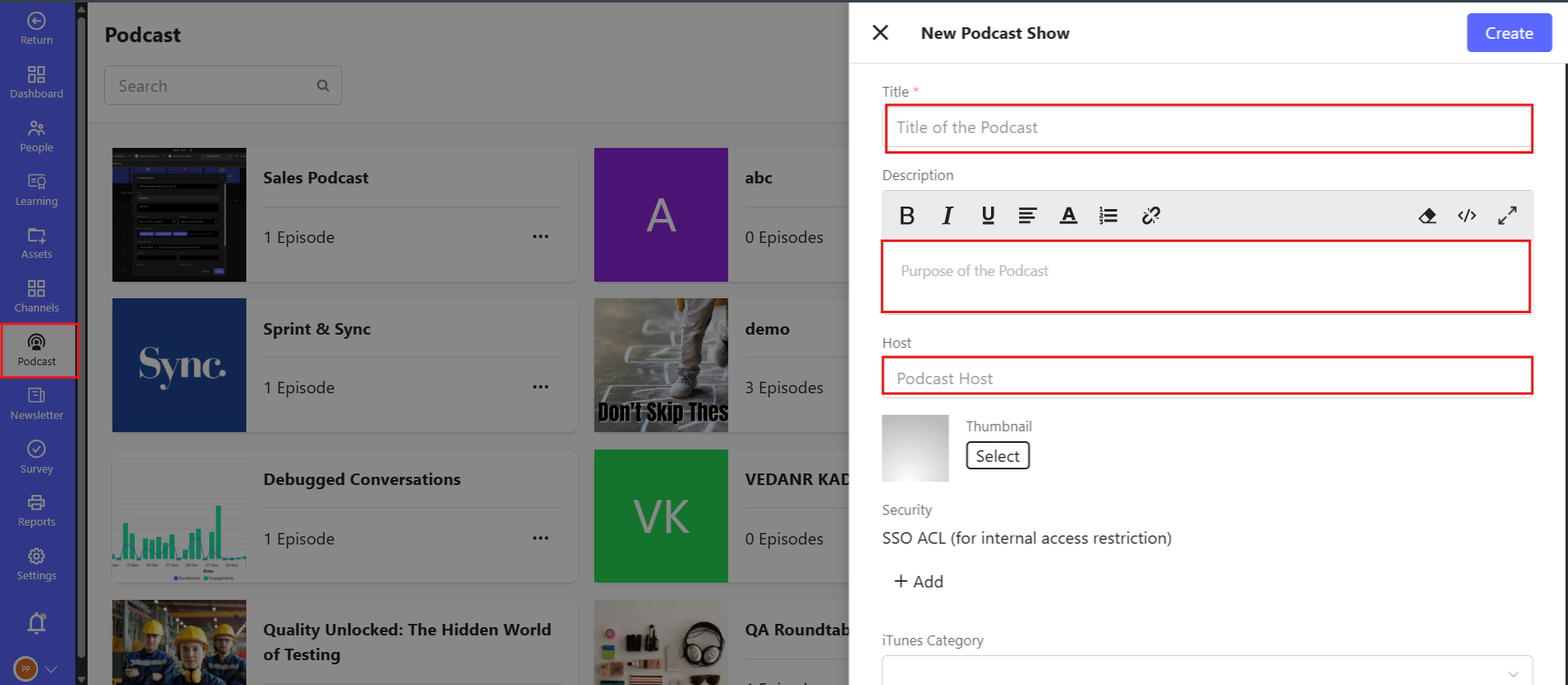The image size is (1568, 685).
Task: Expand description editor to fullscreen
Action: click(x=1508, y=216)
